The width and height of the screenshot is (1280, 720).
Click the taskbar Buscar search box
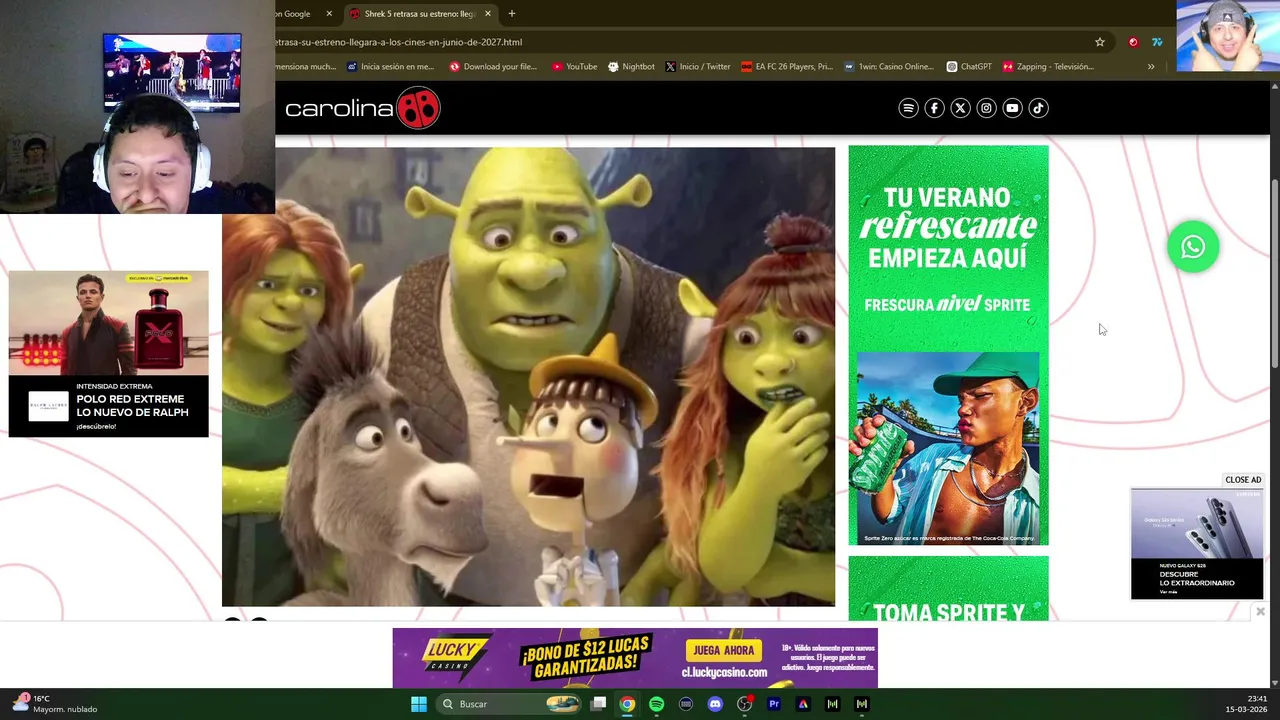(x=511, y=704)
